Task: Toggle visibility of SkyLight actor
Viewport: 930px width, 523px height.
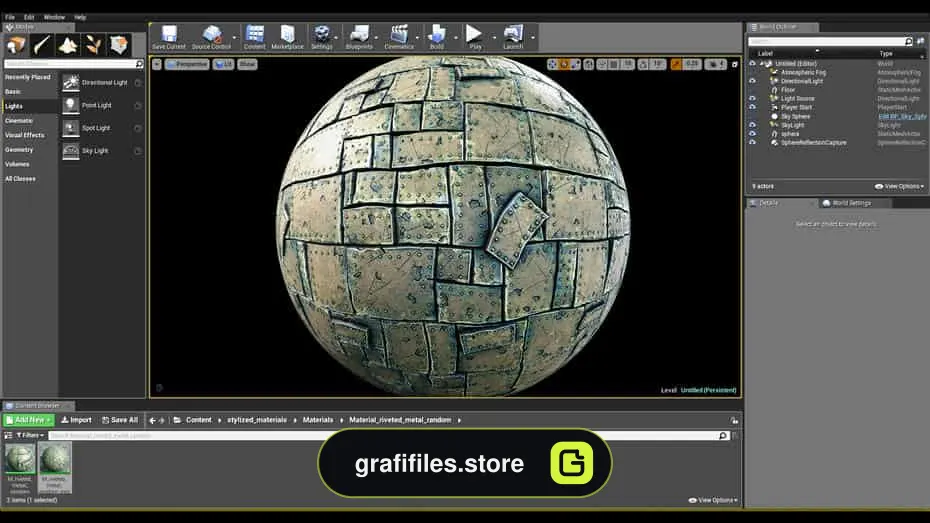Action: (x=753, y=125)
